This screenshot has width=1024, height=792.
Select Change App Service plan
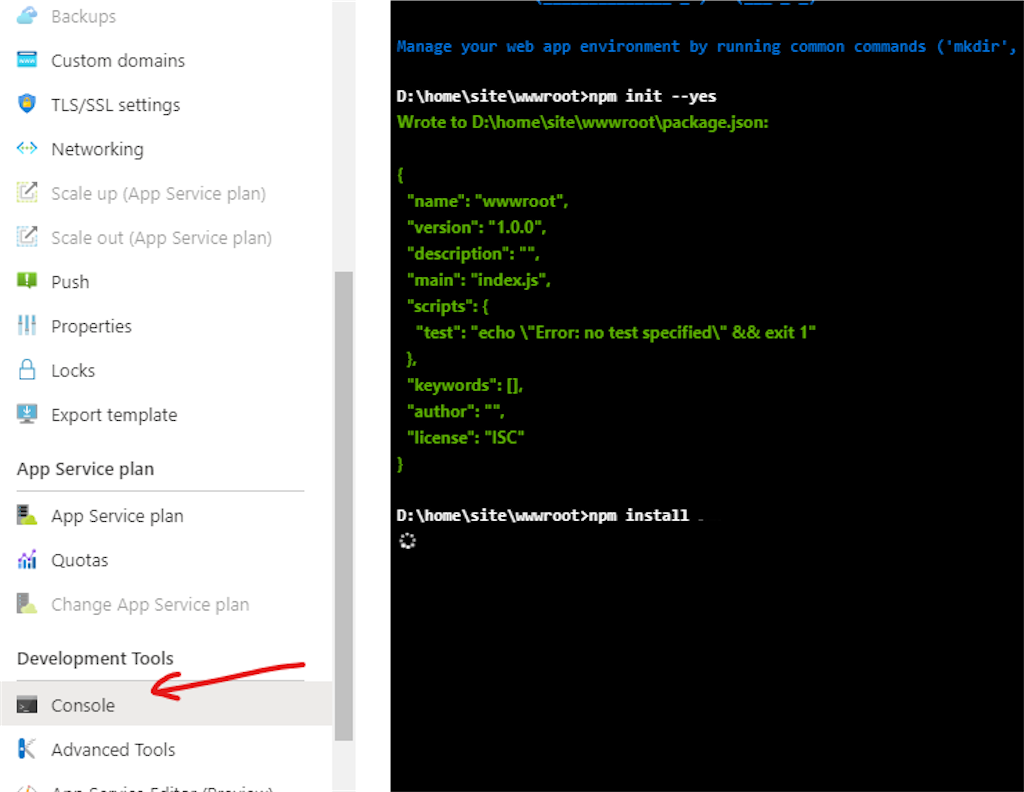point(150,605)
